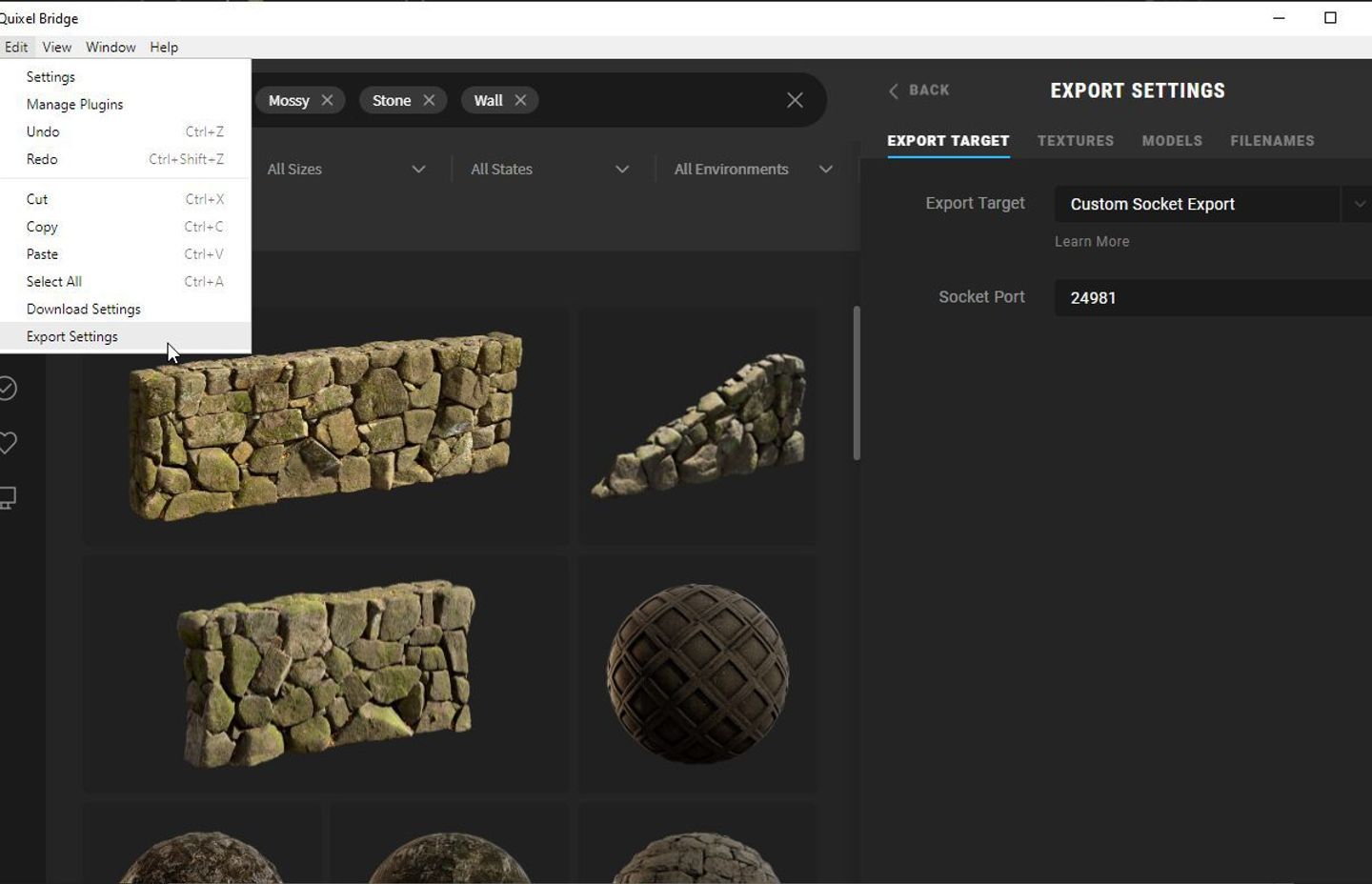This screenshot has width=1372, height=884.
Task: Click the Back chevron in Export Settings
Action: [894, 90]
